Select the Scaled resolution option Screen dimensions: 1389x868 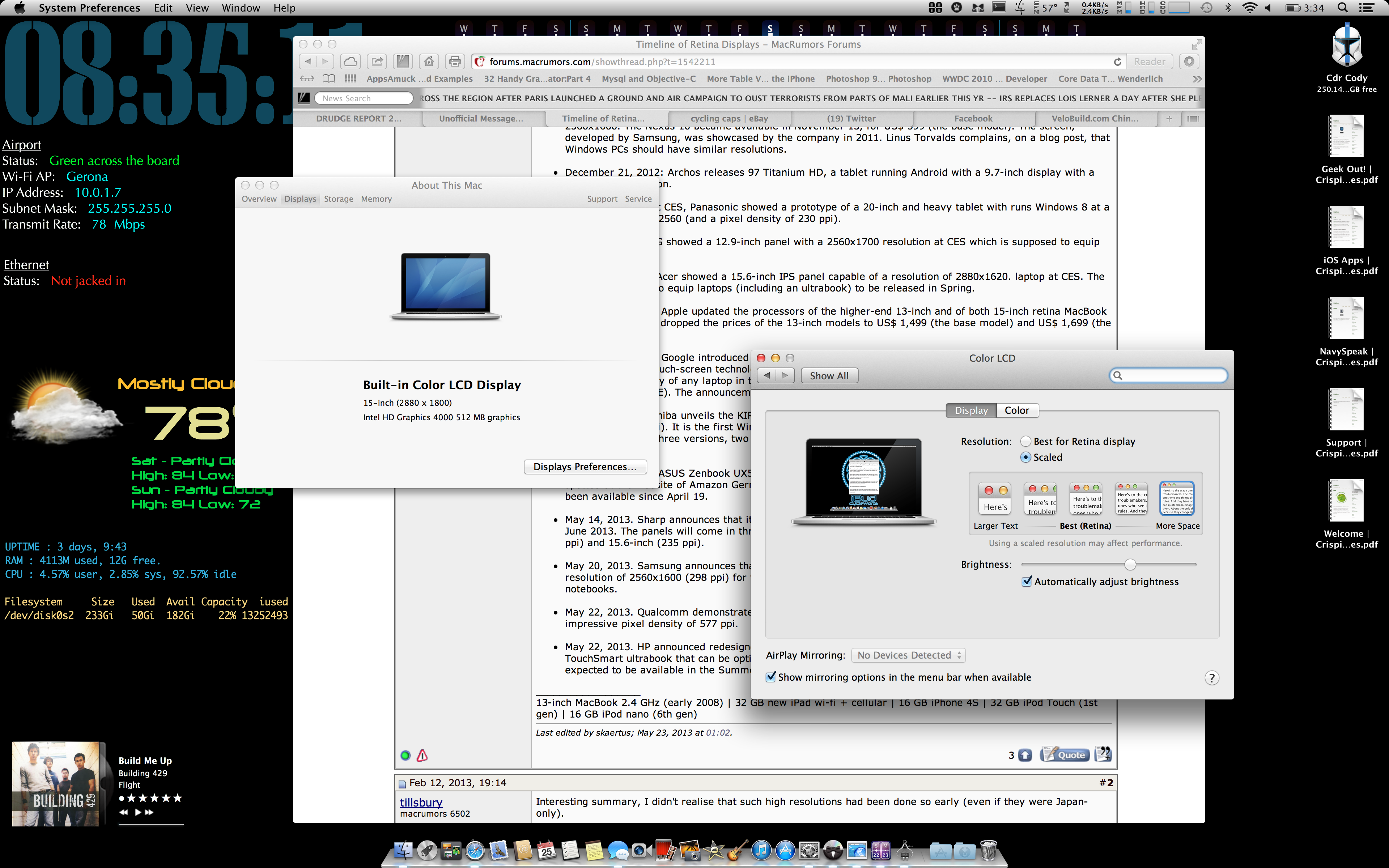1025,458
